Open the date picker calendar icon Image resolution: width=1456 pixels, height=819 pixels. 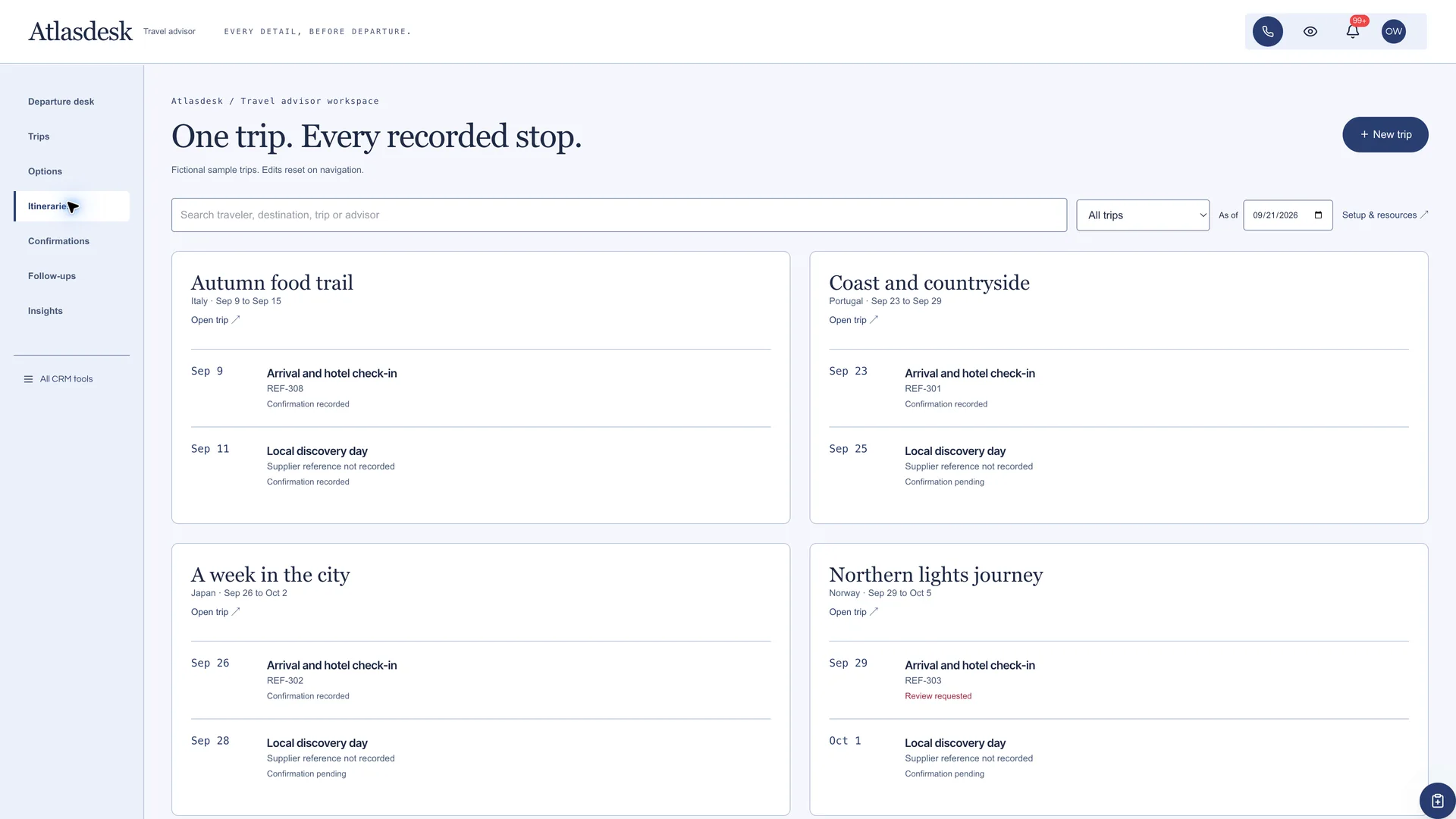[1318, 215]
